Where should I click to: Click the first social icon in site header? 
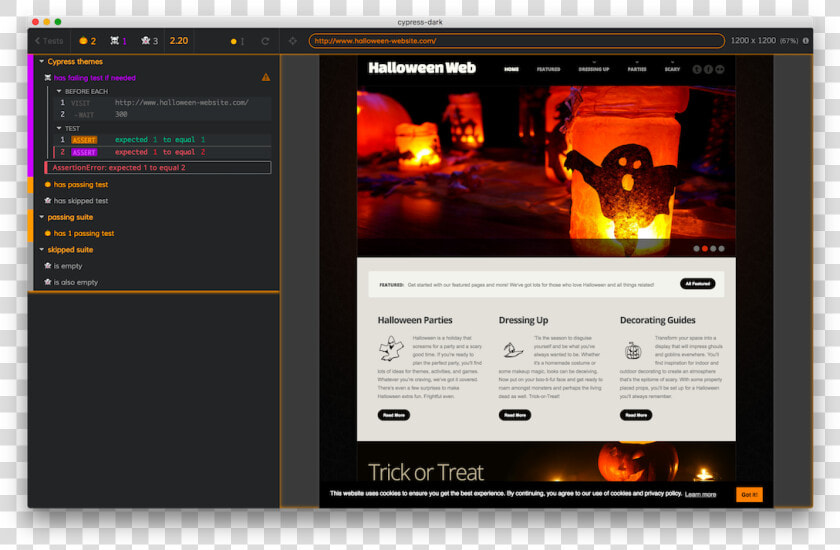pos(697,69)
